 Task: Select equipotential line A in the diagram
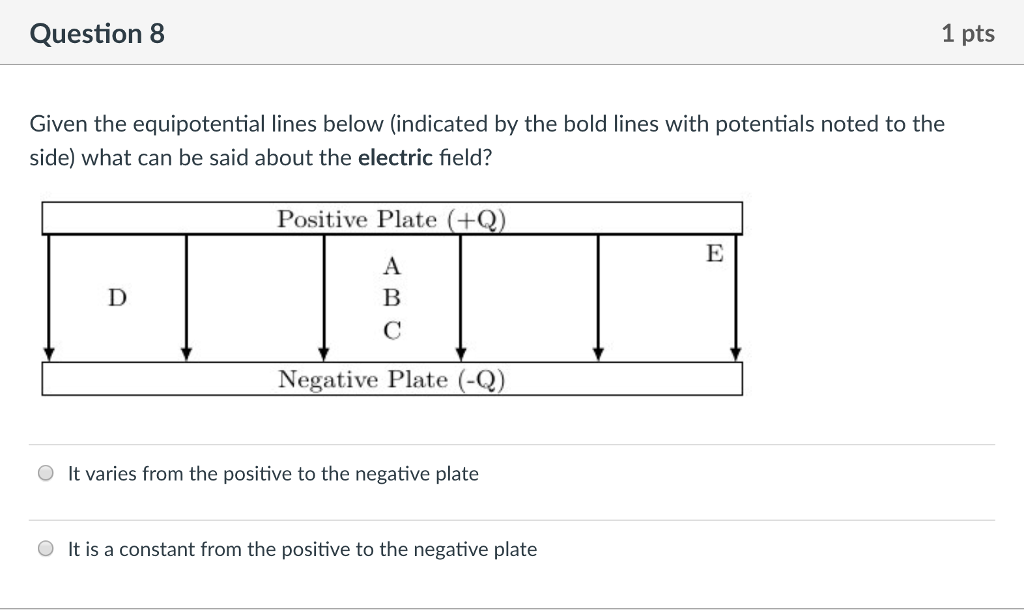[394, 264]
